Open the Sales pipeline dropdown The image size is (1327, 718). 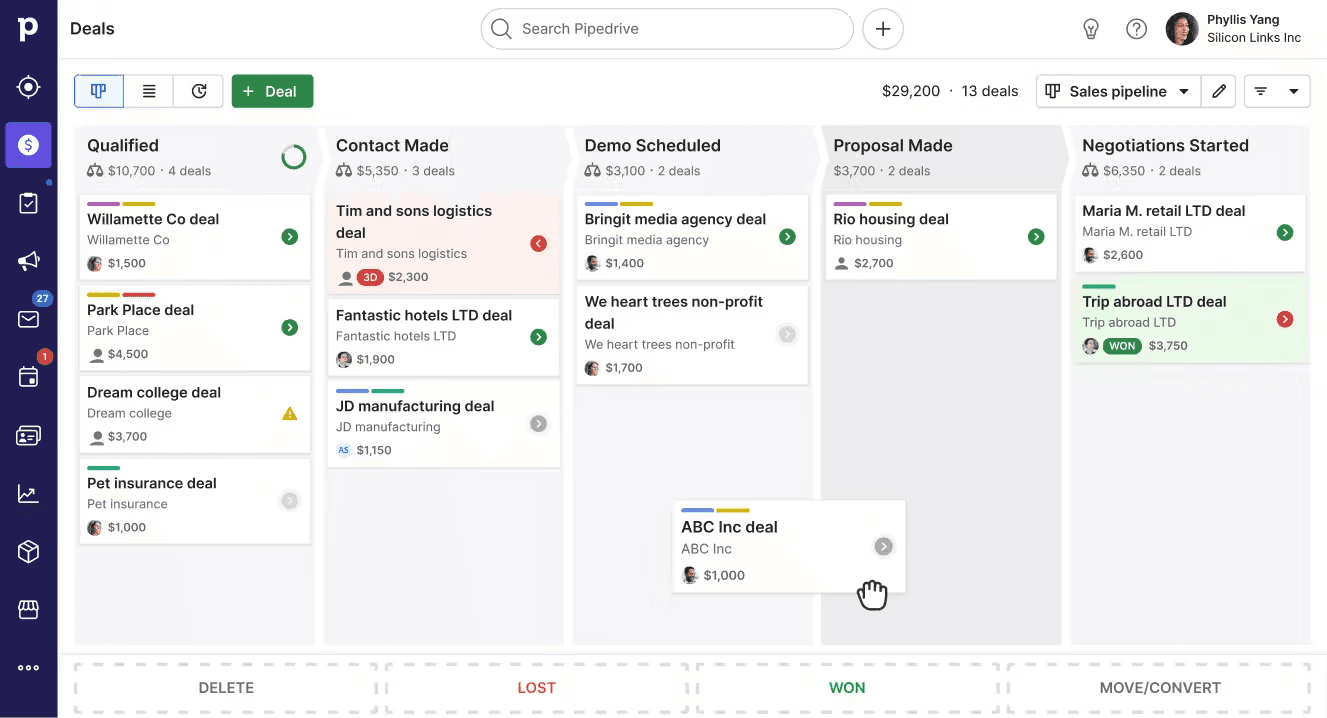(1117, 91)
